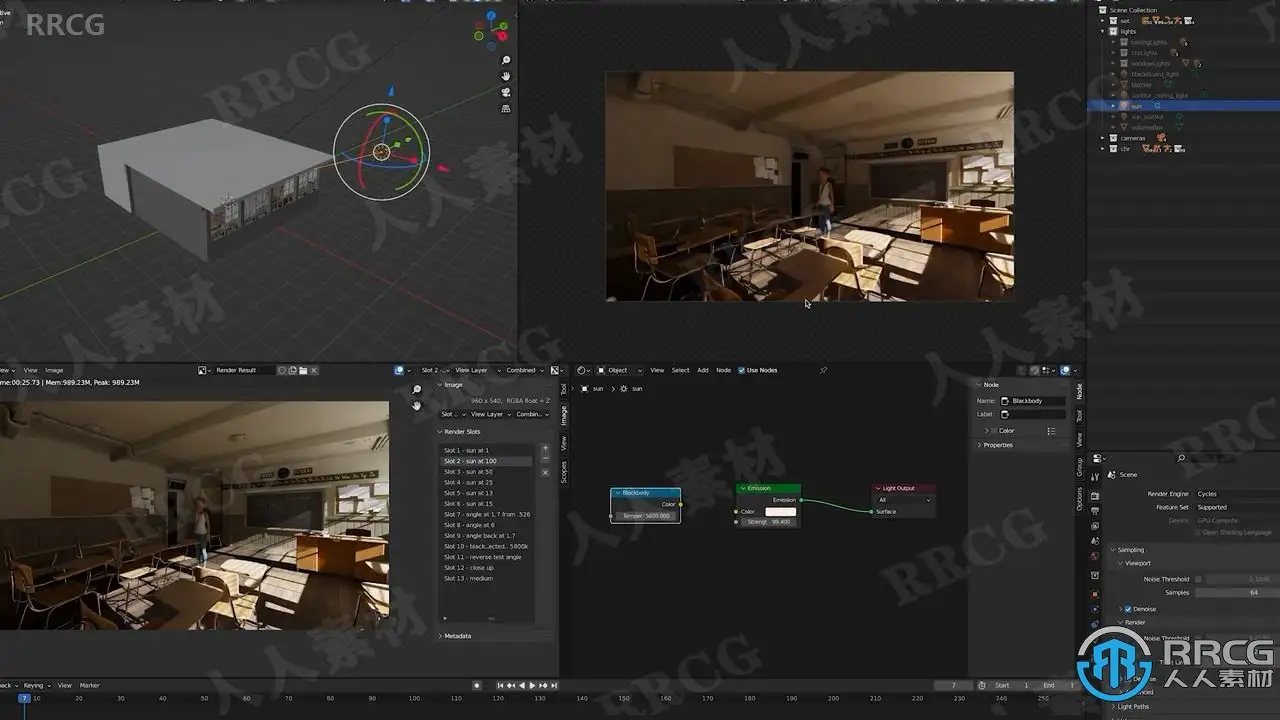Toggle the Viewport Denoise checkbox
This screenshot has width=1280, height=720.
(1127, 609)
